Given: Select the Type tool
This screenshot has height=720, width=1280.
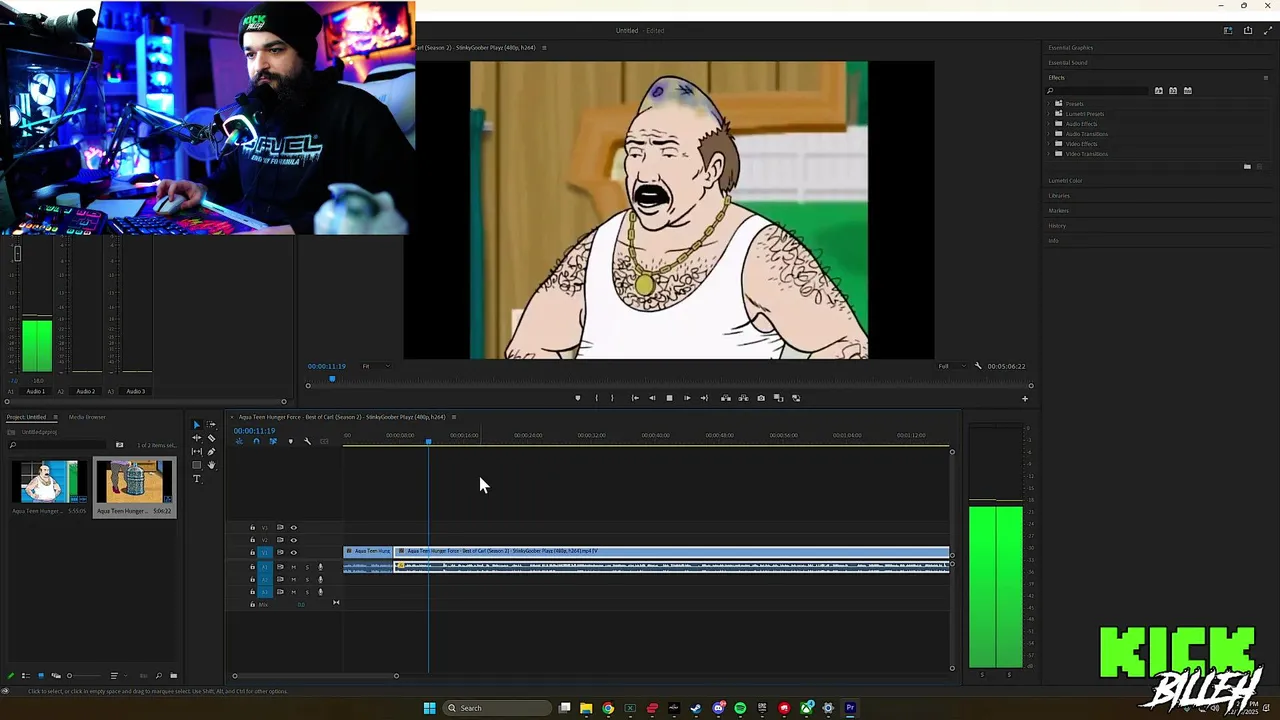Looking at the screenshot, I should 197,479.
